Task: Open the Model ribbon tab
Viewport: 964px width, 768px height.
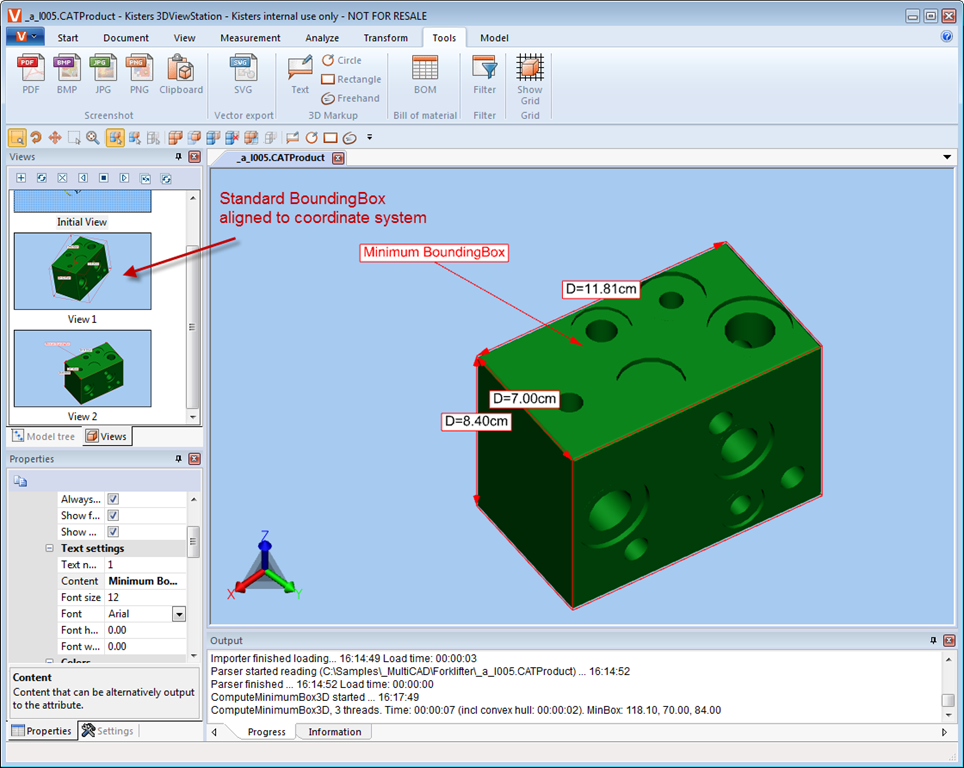Action: (x=494, y=38)
